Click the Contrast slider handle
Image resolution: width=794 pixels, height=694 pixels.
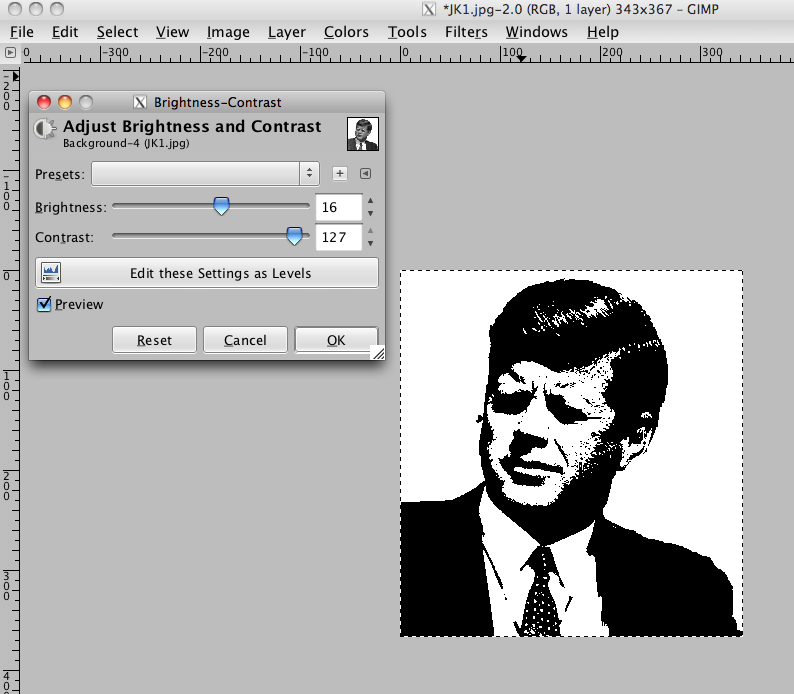(294, 236)
